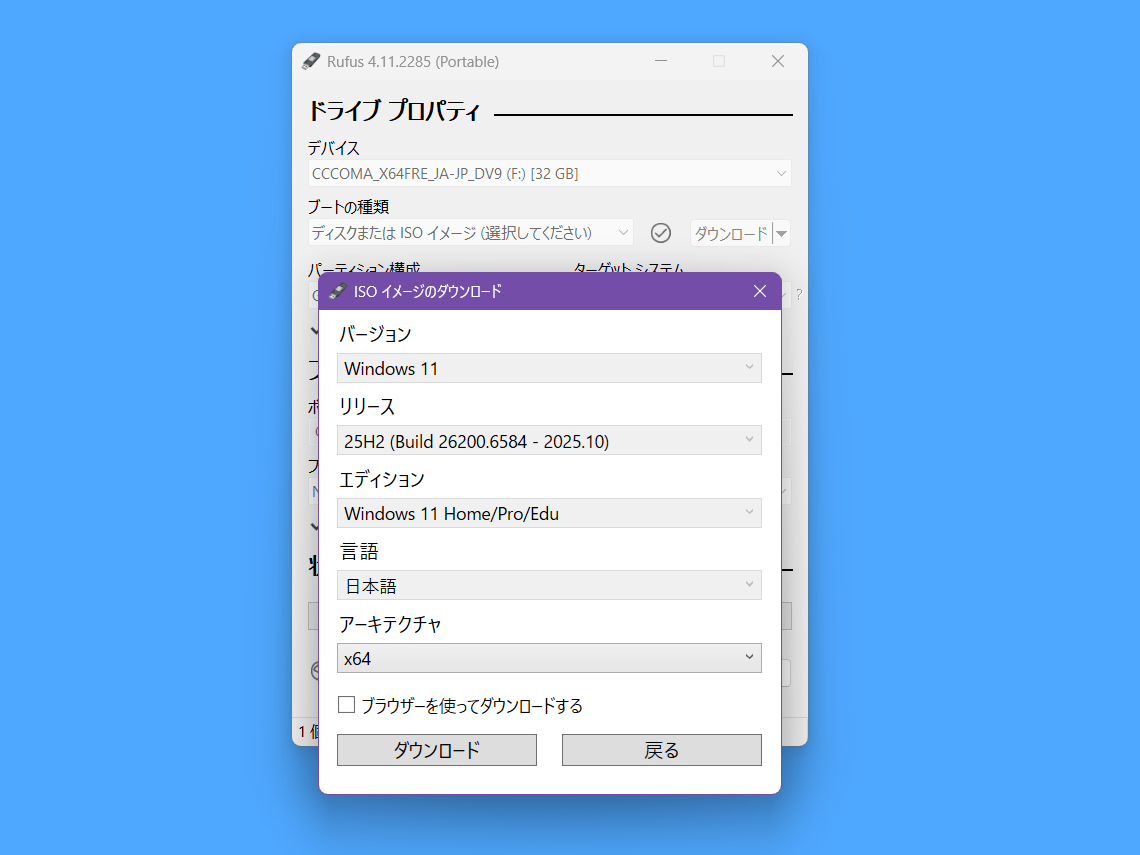
Task: Open the デバイス drive selection dropdown
Action: pos(549,174)
